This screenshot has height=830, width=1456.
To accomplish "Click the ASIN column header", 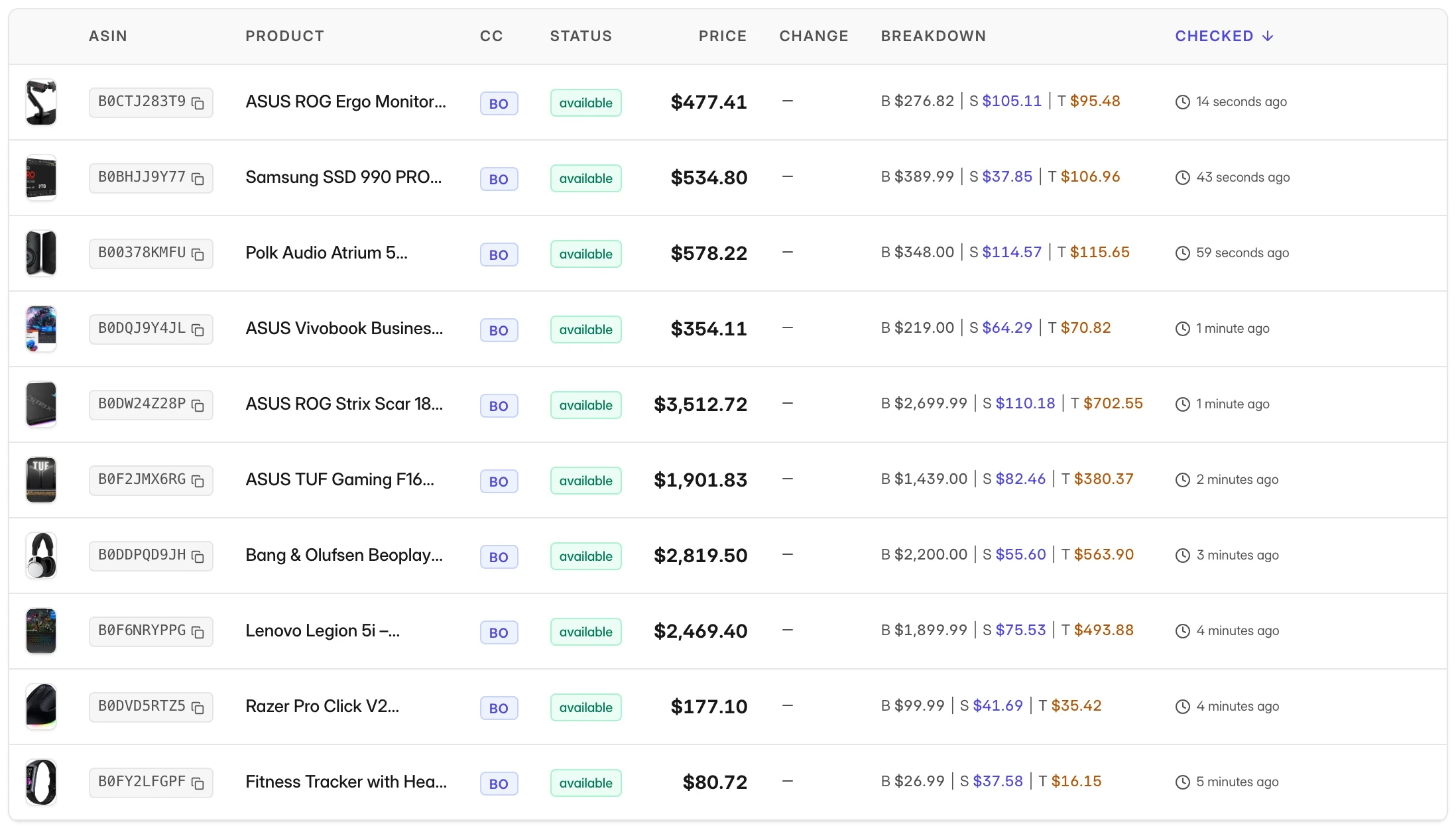I will (108, 36).
